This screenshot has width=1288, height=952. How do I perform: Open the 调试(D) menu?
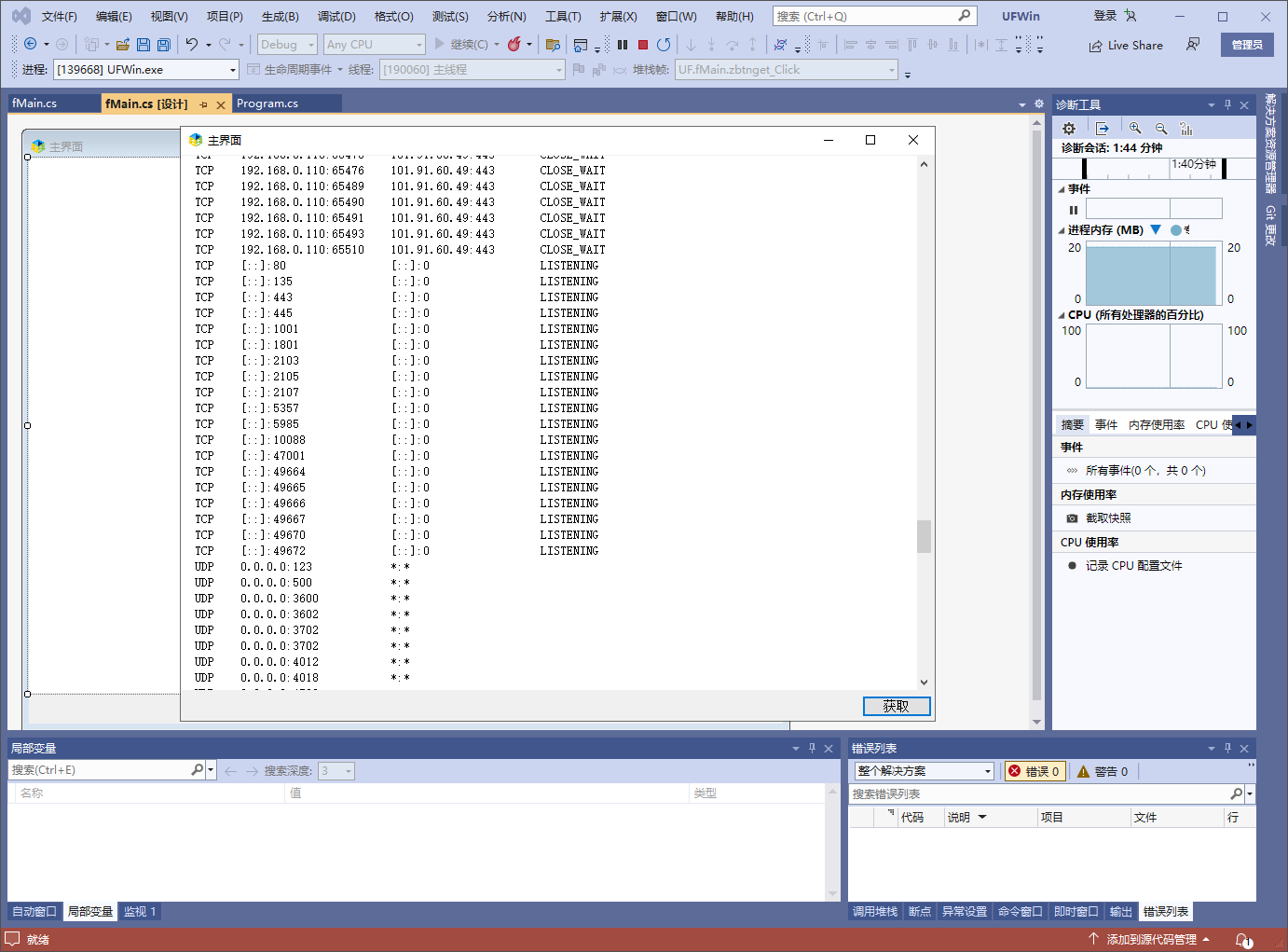coord(336,17)
